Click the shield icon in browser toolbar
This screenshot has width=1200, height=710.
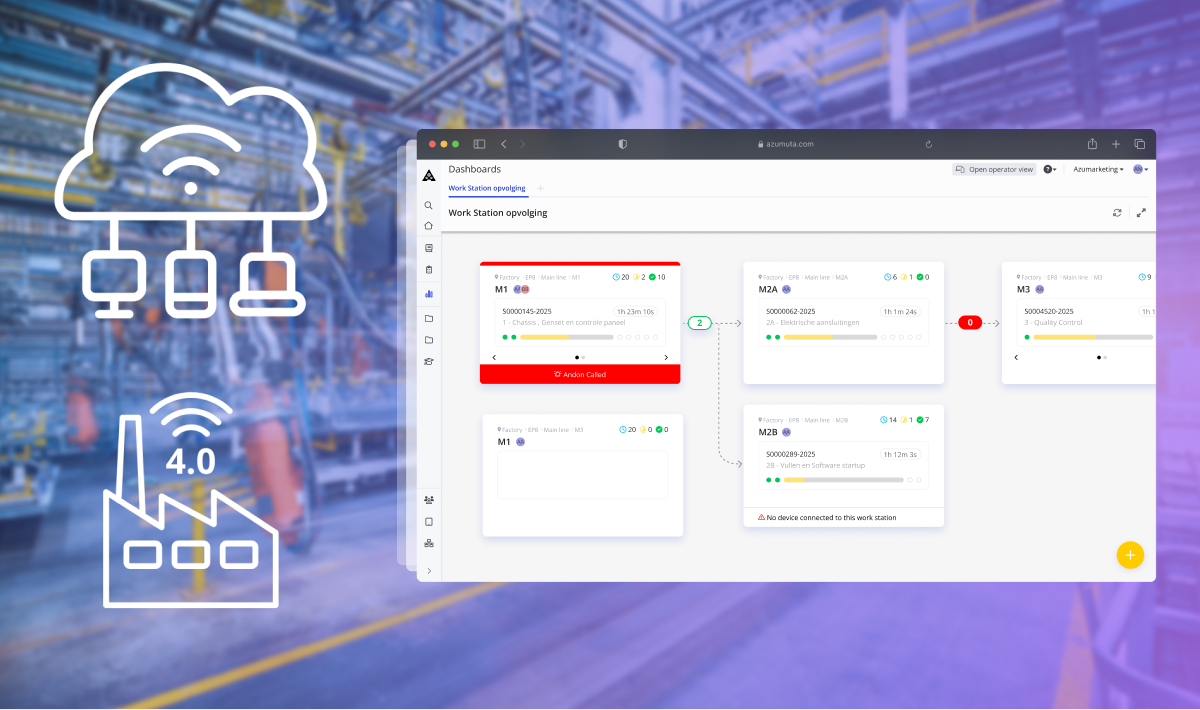click(x=622, y=144)
